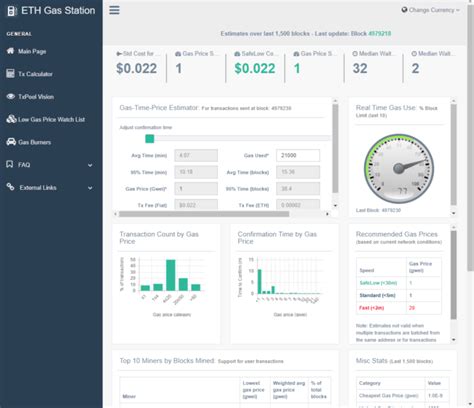The image size is (474, 408).
Task: Click the estimator scroll right arrow
Action: (327, 214)
